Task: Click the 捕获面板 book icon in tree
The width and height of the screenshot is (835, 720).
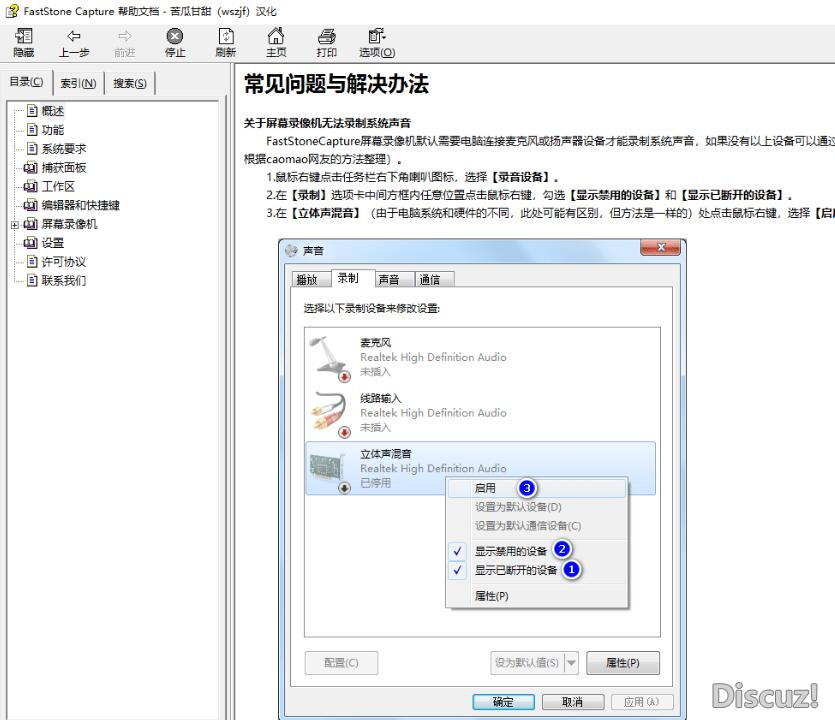Action: coord(31,168)
